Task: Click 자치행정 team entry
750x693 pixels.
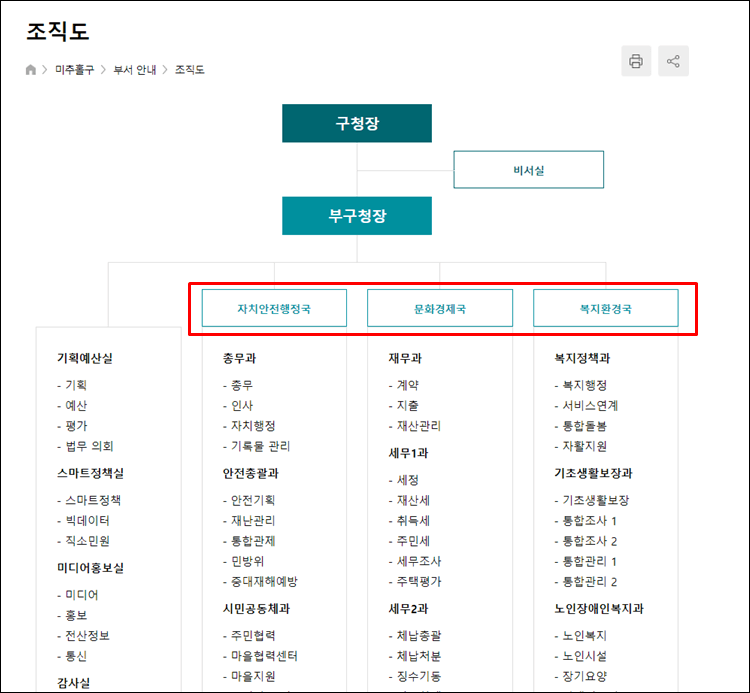Action: click(x=253, y=426)
